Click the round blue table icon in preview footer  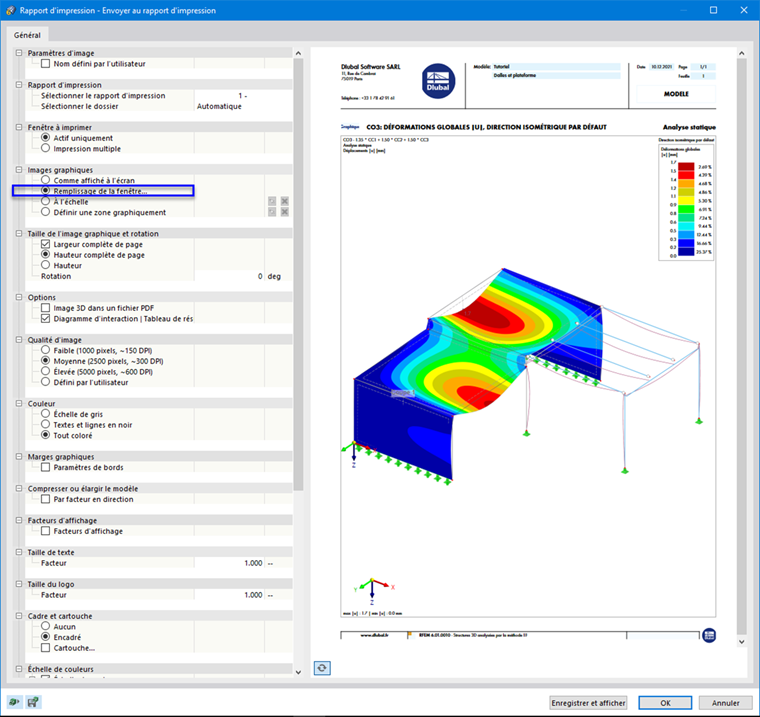pos(709,635)
